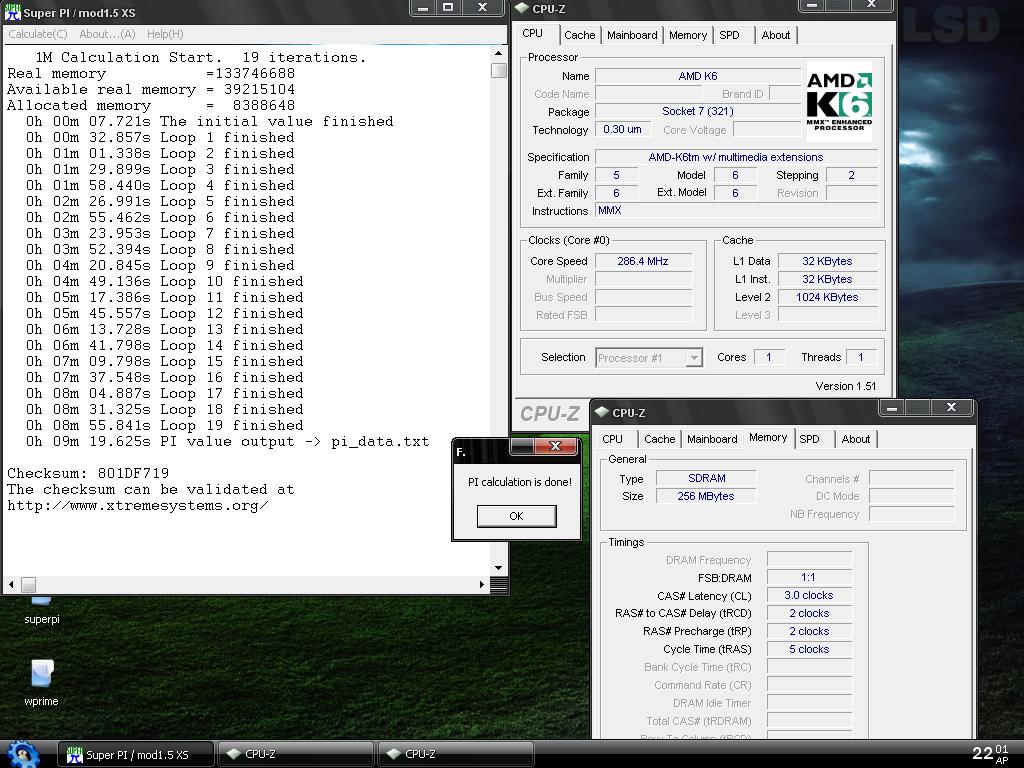Open the Calculate(C) menu in Super PI
The height and width of the screenshot is (768, 1024).
[38, 34]
